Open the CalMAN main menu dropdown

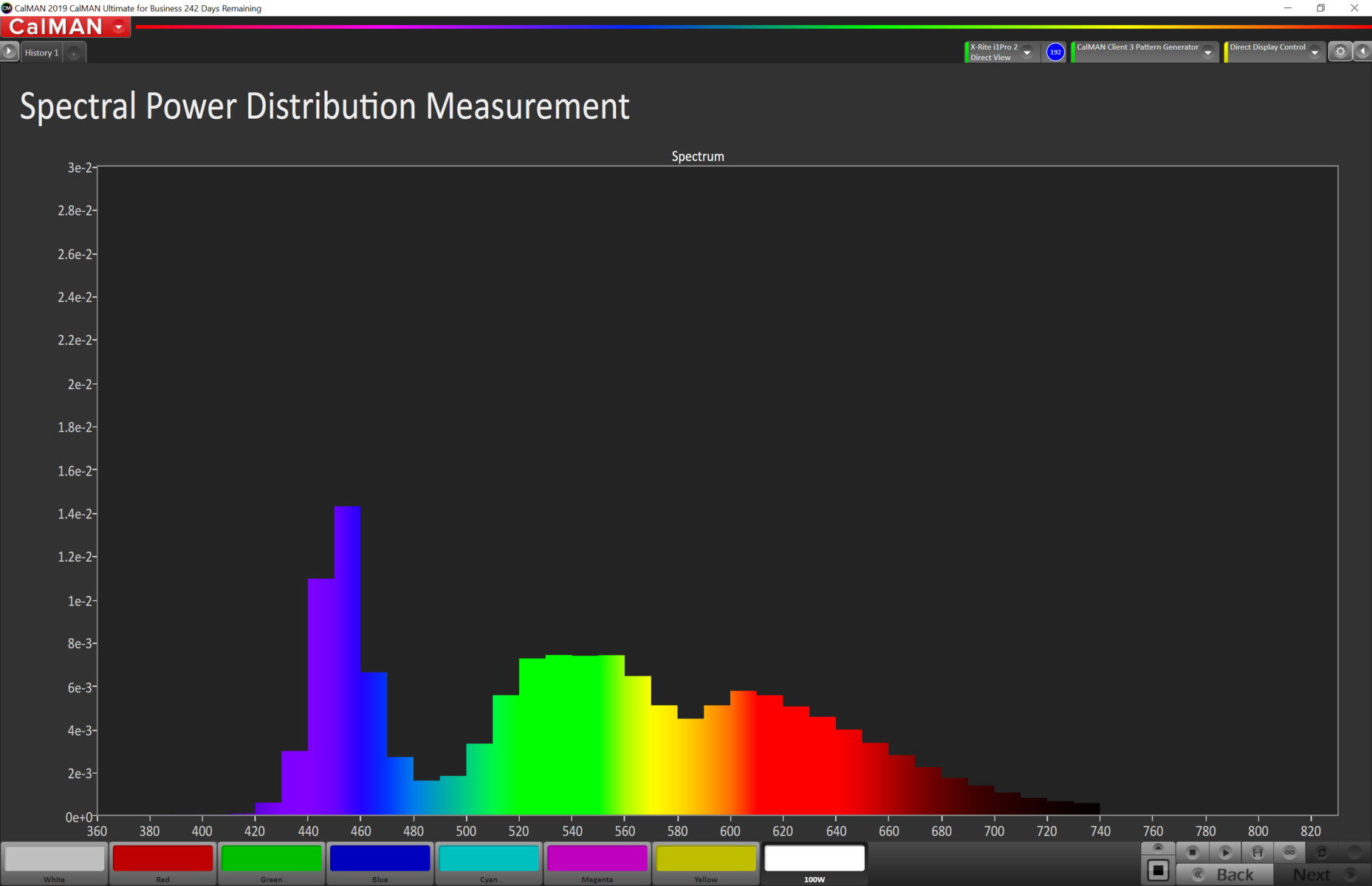pyautogui.click(x=118, y=27)
